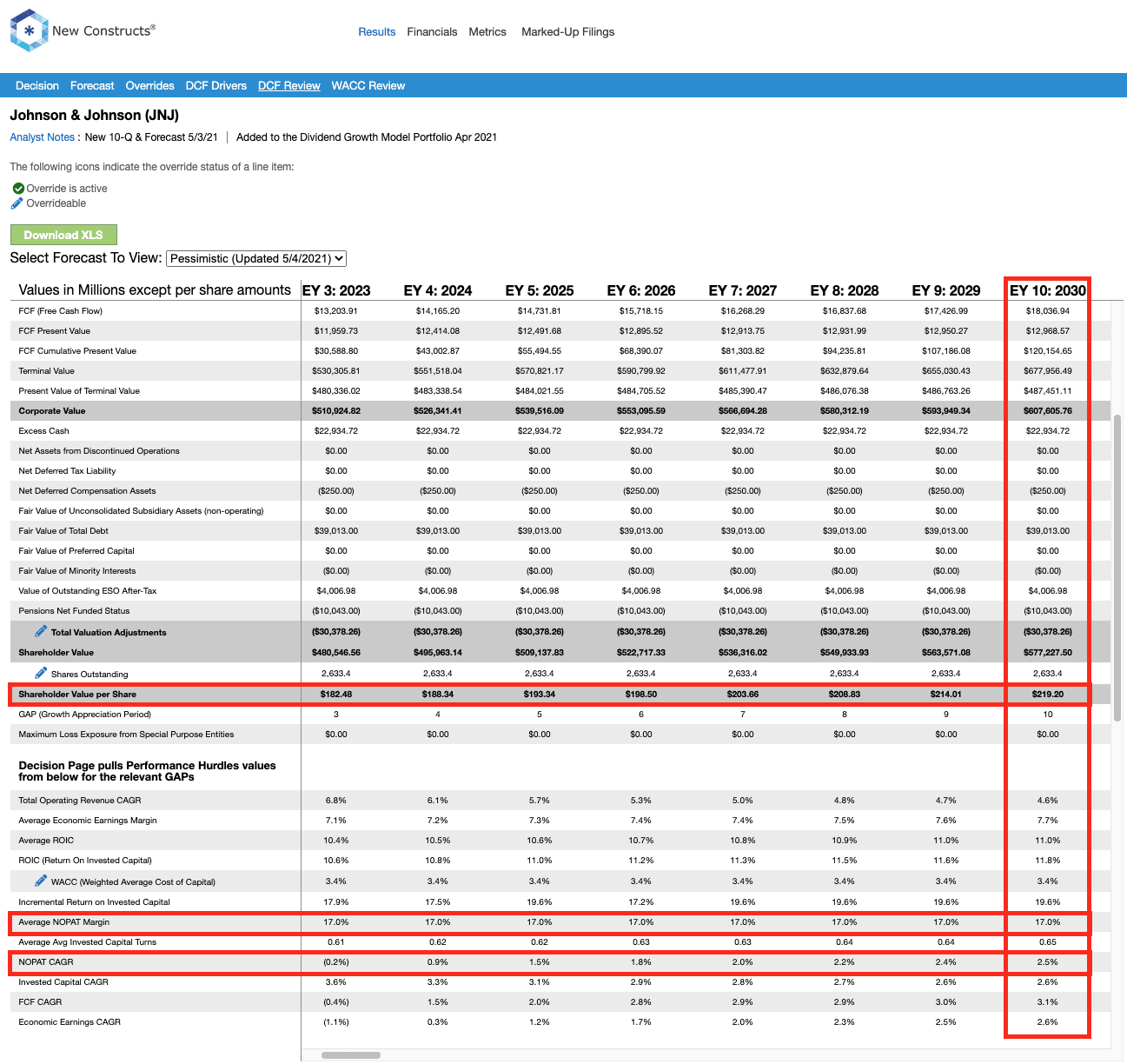Image resolution: width=1127 pixels, height=1064 pixels.
Task: Click pencil icon beside Shares Outstanding
Action: coord(41,673)
